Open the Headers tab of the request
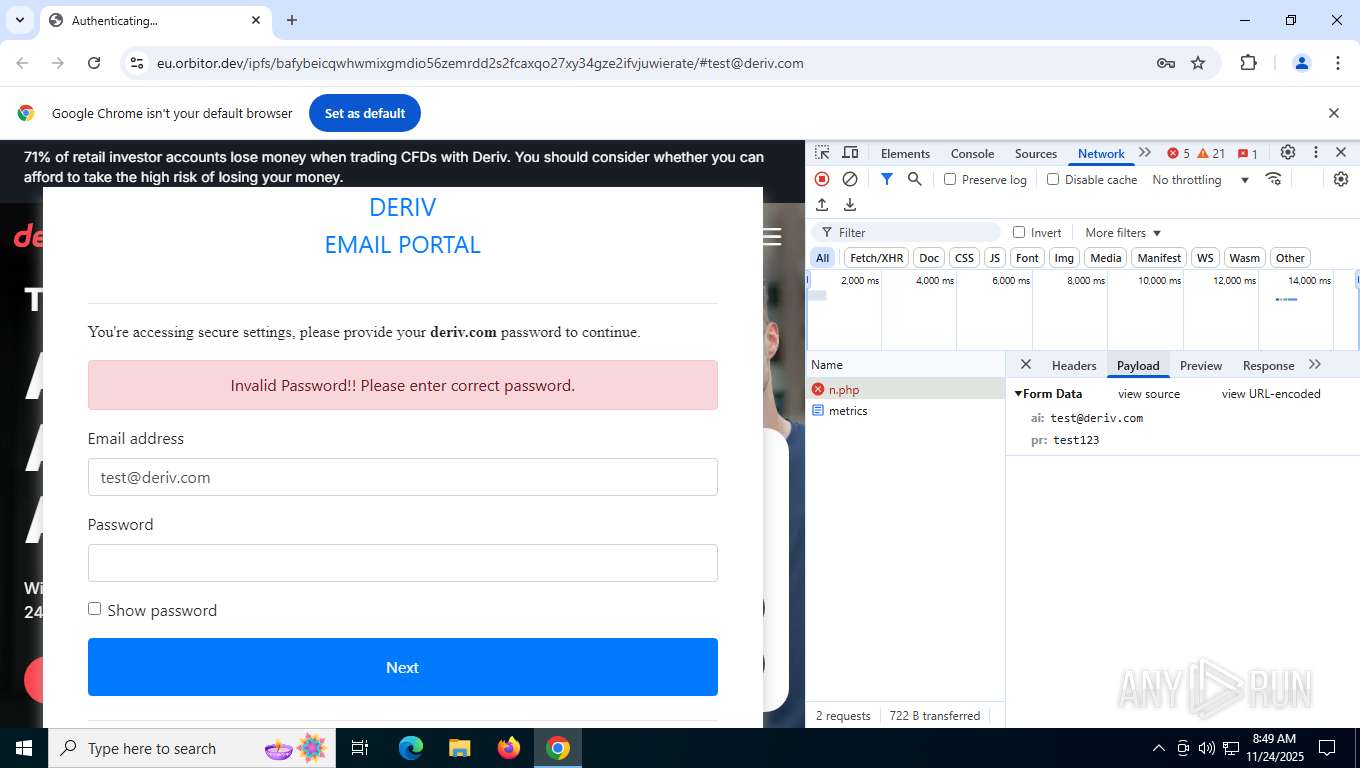1360x768 pixels. (x=1074, y=366)
